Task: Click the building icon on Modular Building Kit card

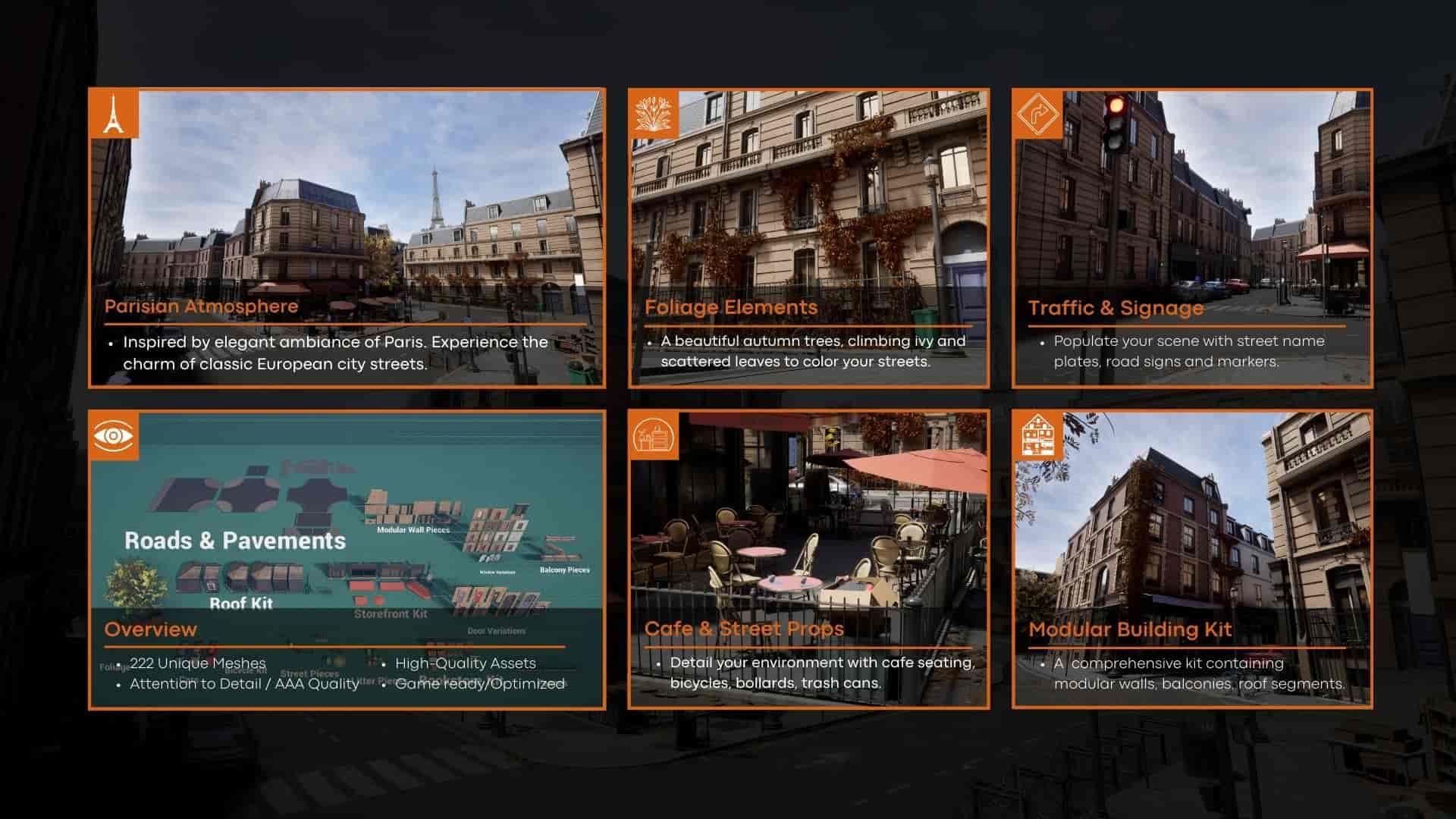Action: pos(1039,436)
